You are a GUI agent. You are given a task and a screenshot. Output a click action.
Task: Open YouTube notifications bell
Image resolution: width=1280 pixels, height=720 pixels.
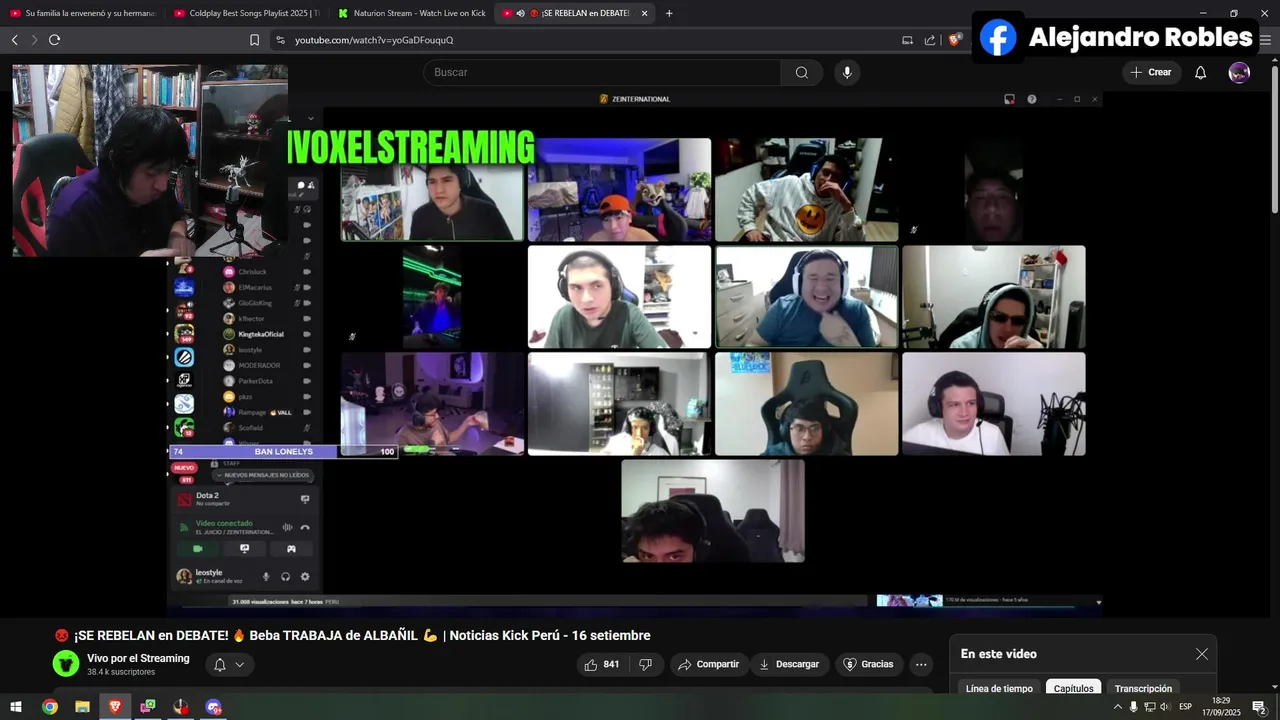(x=1201, y=72)
